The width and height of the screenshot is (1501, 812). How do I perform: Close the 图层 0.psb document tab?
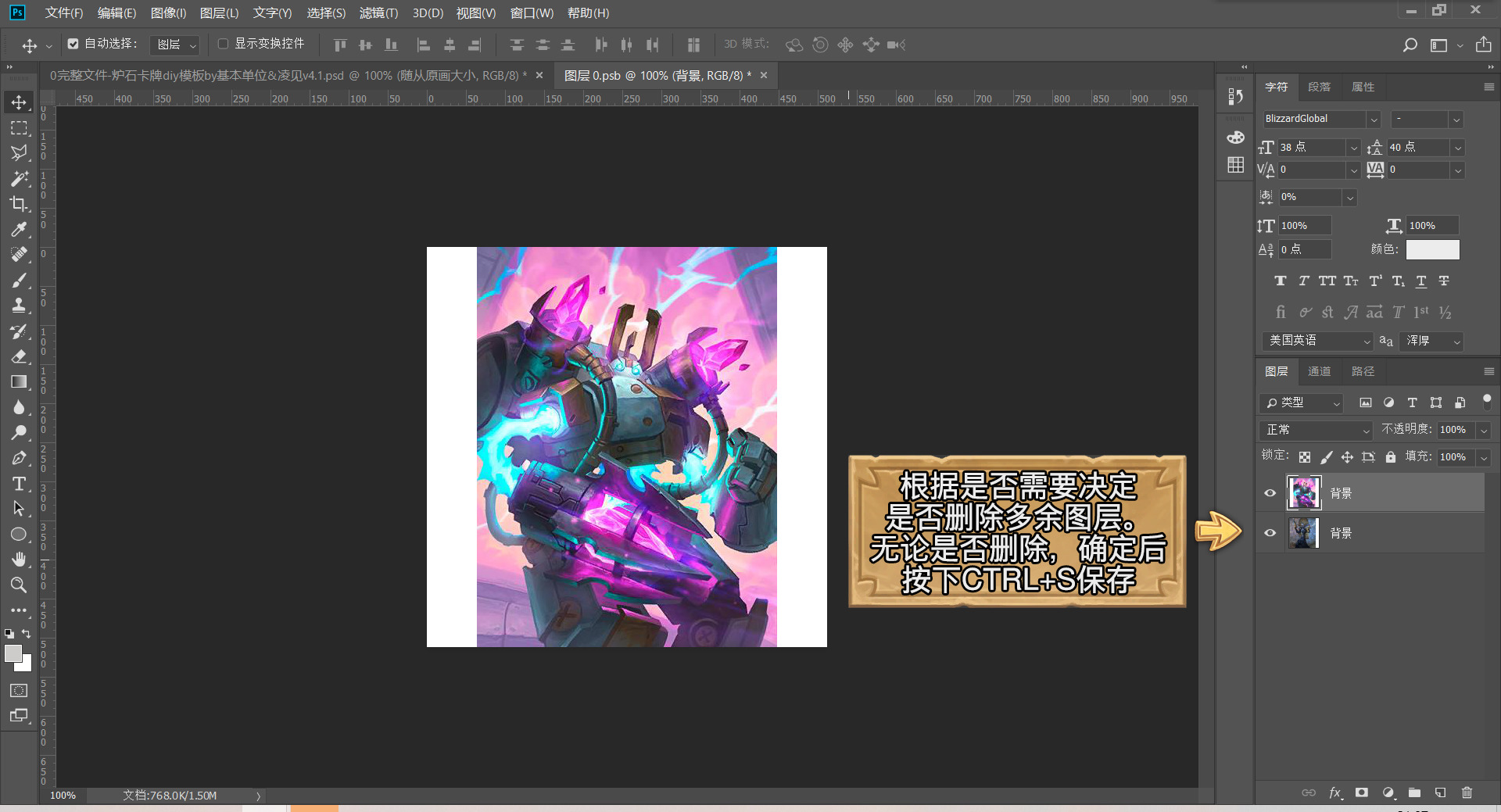[x=764, y=75]
